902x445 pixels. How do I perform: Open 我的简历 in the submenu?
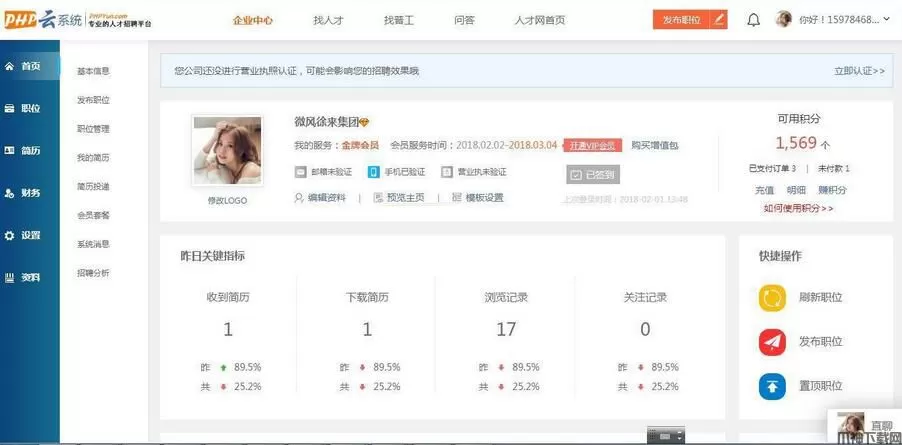coord(93,158)
